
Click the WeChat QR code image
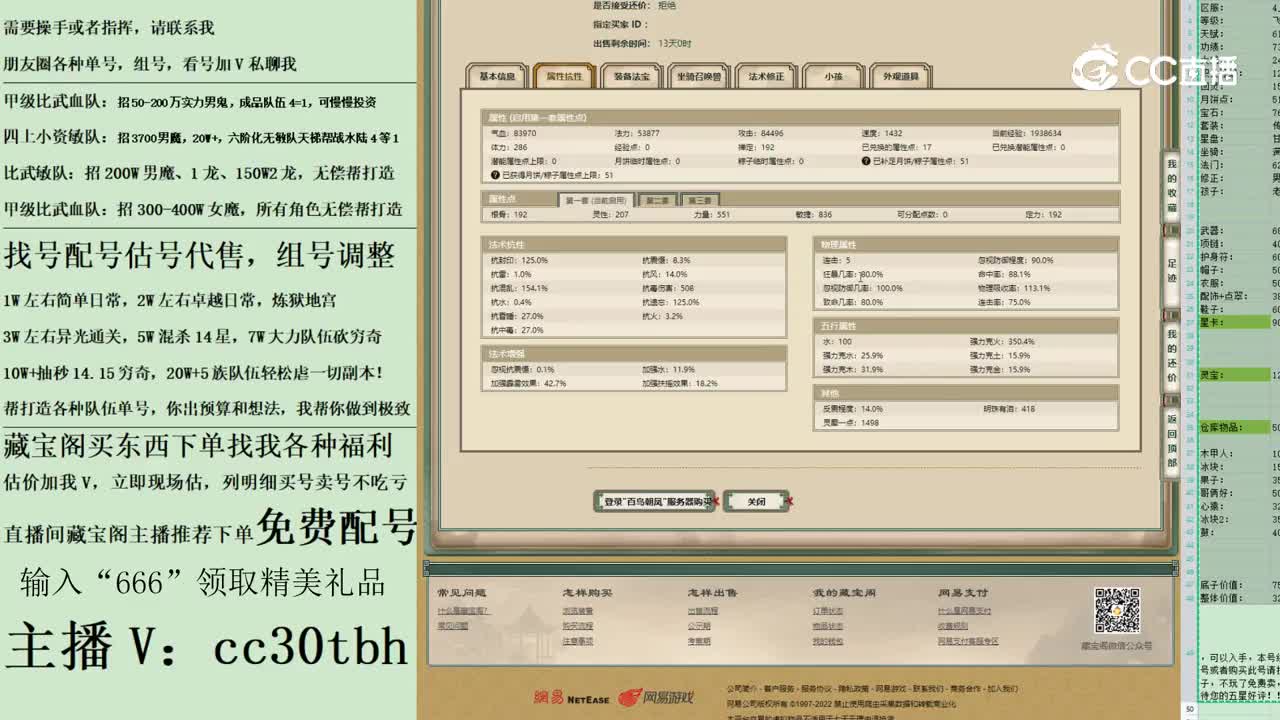pyautogui.click(x=1117, y=610)
